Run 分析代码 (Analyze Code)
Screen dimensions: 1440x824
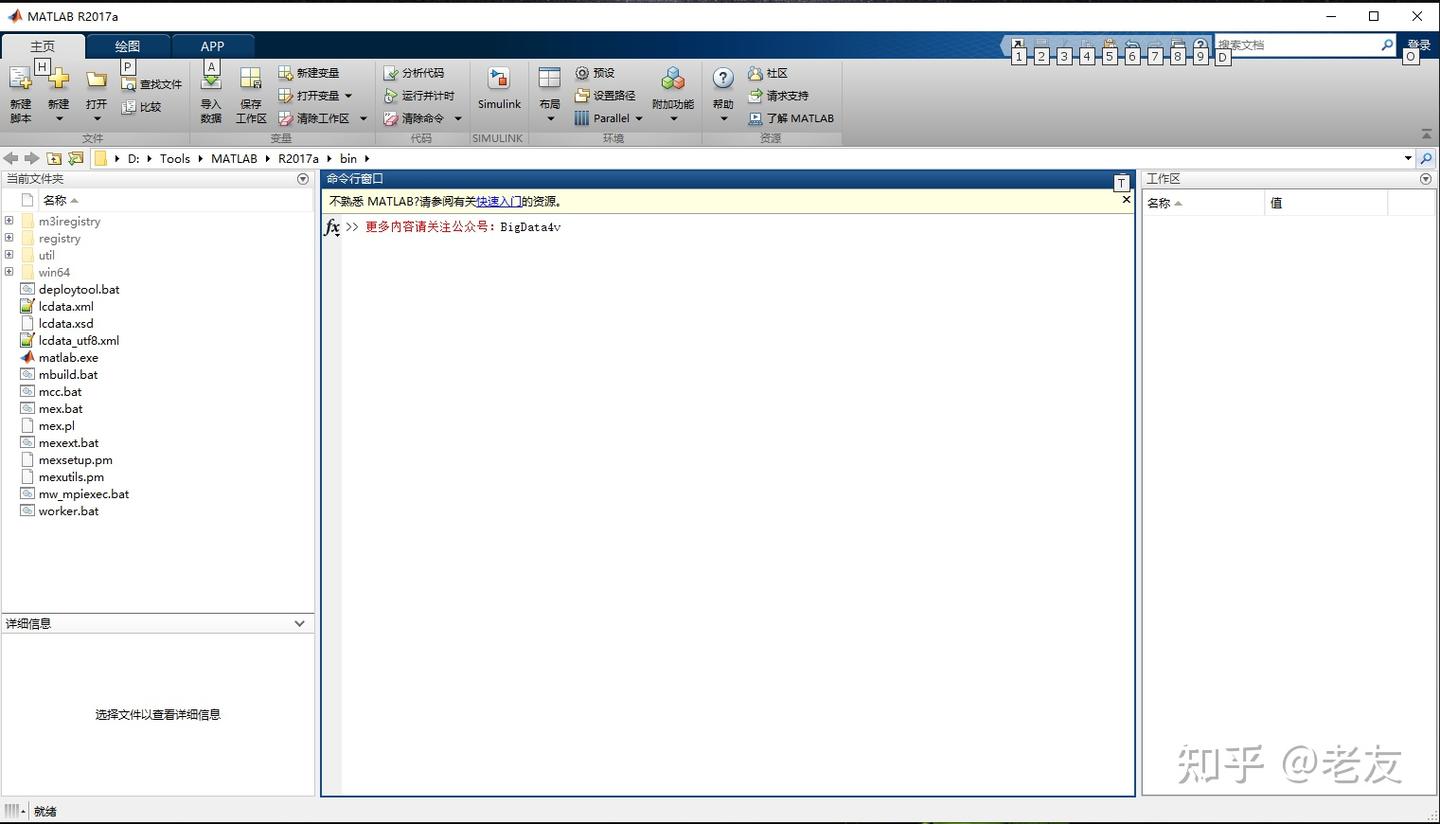[x=413, y=72]
